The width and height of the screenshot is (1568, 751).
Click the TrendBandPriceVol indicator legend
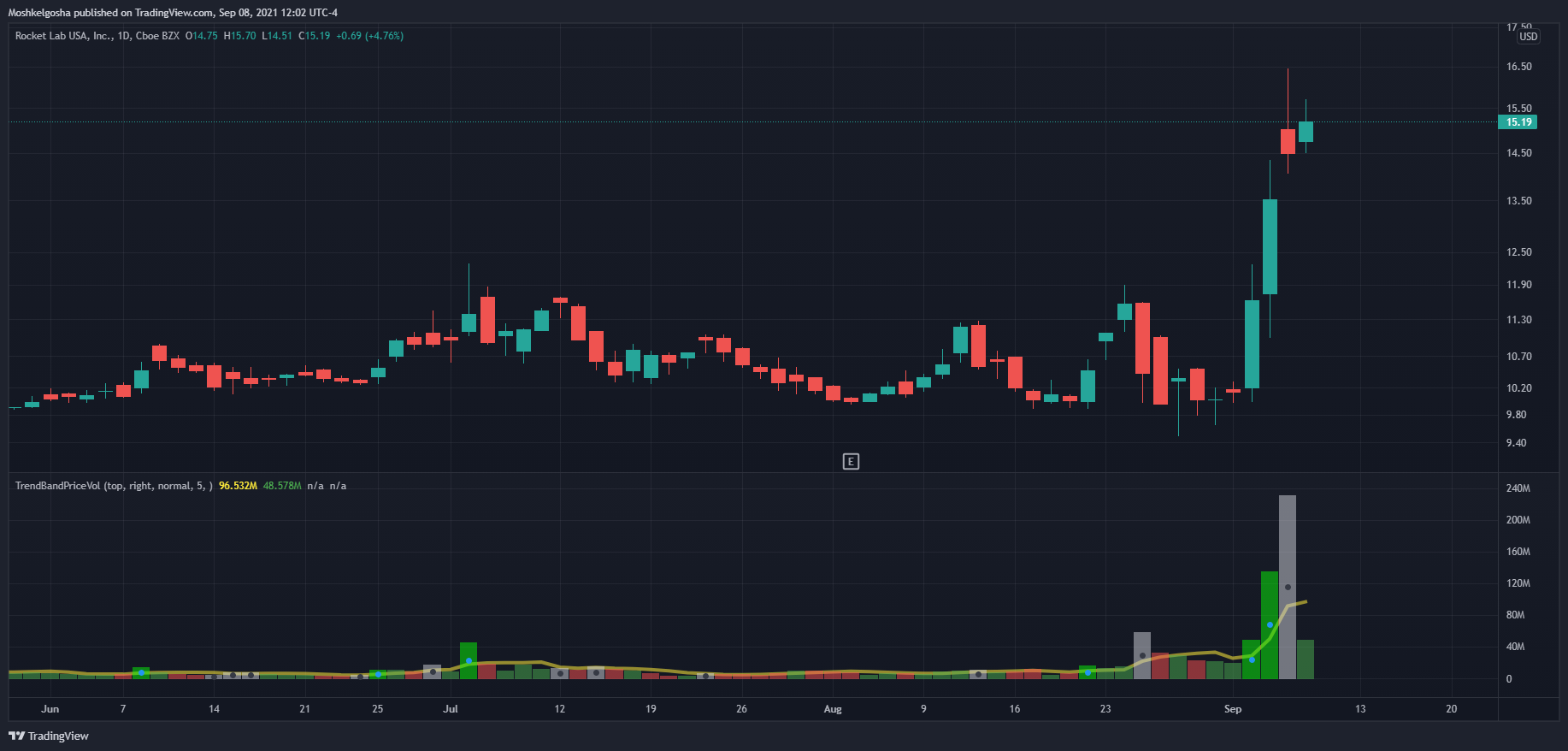pyautogui.click(x=114, y=486)
